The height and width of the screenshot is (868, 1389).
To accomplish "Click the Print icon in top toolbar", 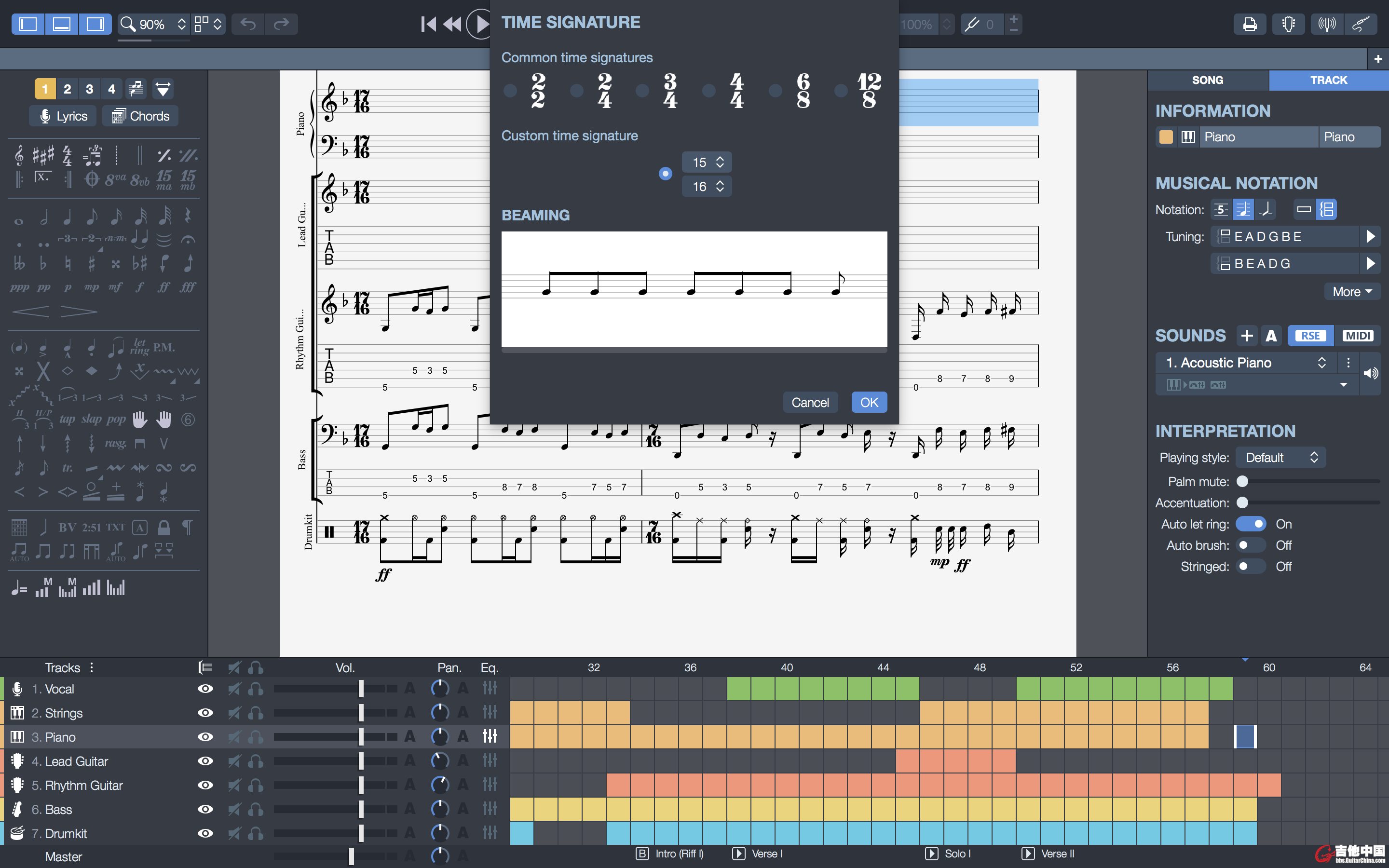I will pyautogui.click(x=1249, y=24).
